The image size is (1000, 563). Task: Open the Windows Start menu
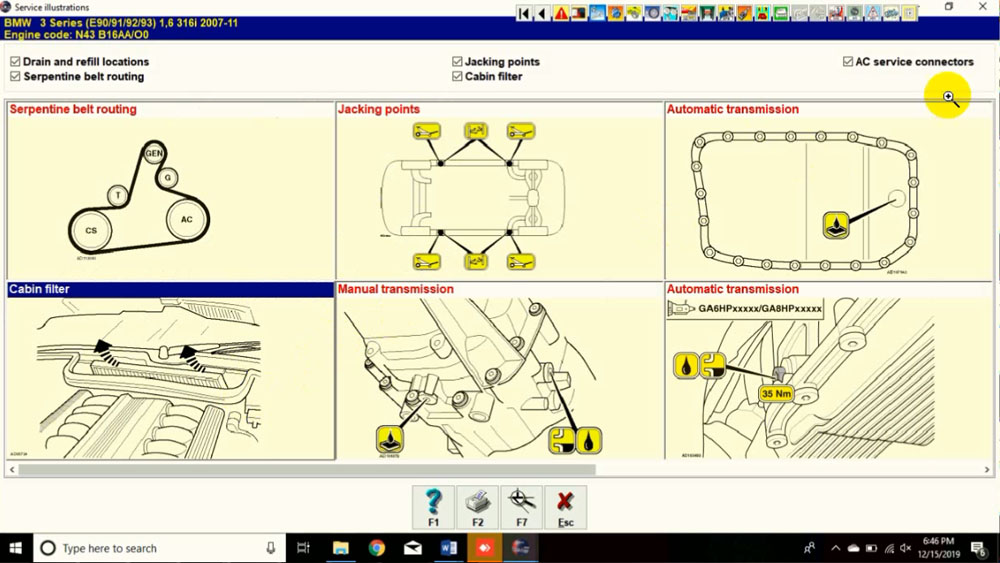pyautogui.click(x=15, y=548)
